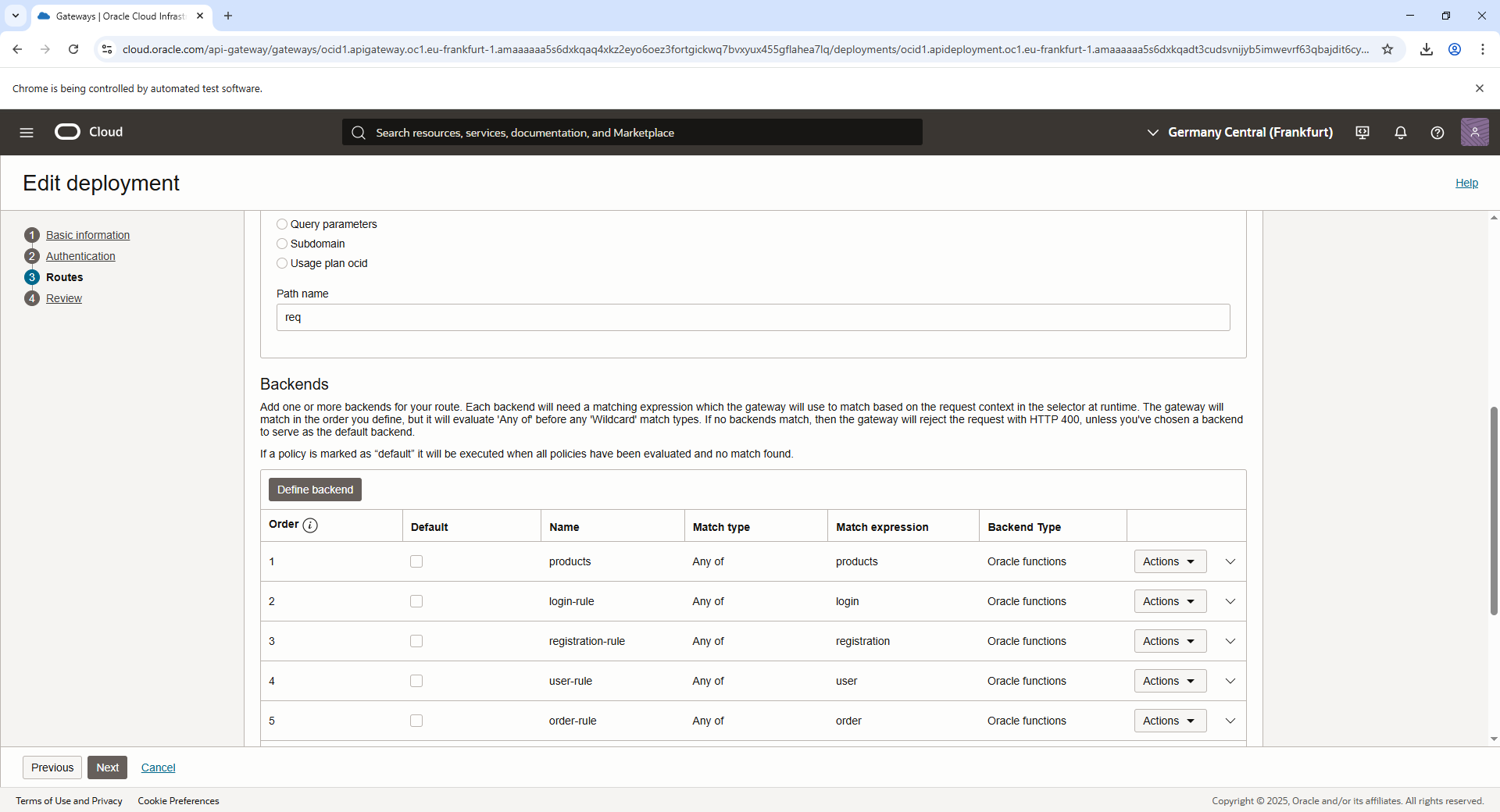Bookmark this page with the star icon
This screenshot has height=812, width=1500.
[1387, 49]
